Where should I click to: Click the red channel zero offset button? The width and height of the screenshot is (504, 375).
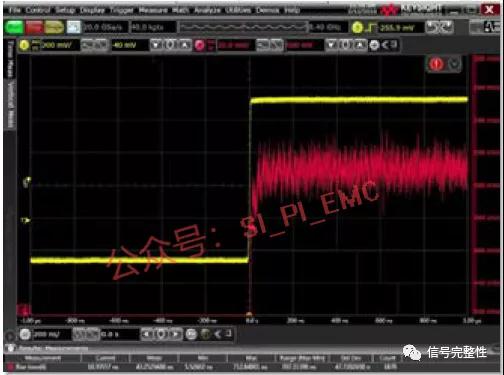[346, 45]
